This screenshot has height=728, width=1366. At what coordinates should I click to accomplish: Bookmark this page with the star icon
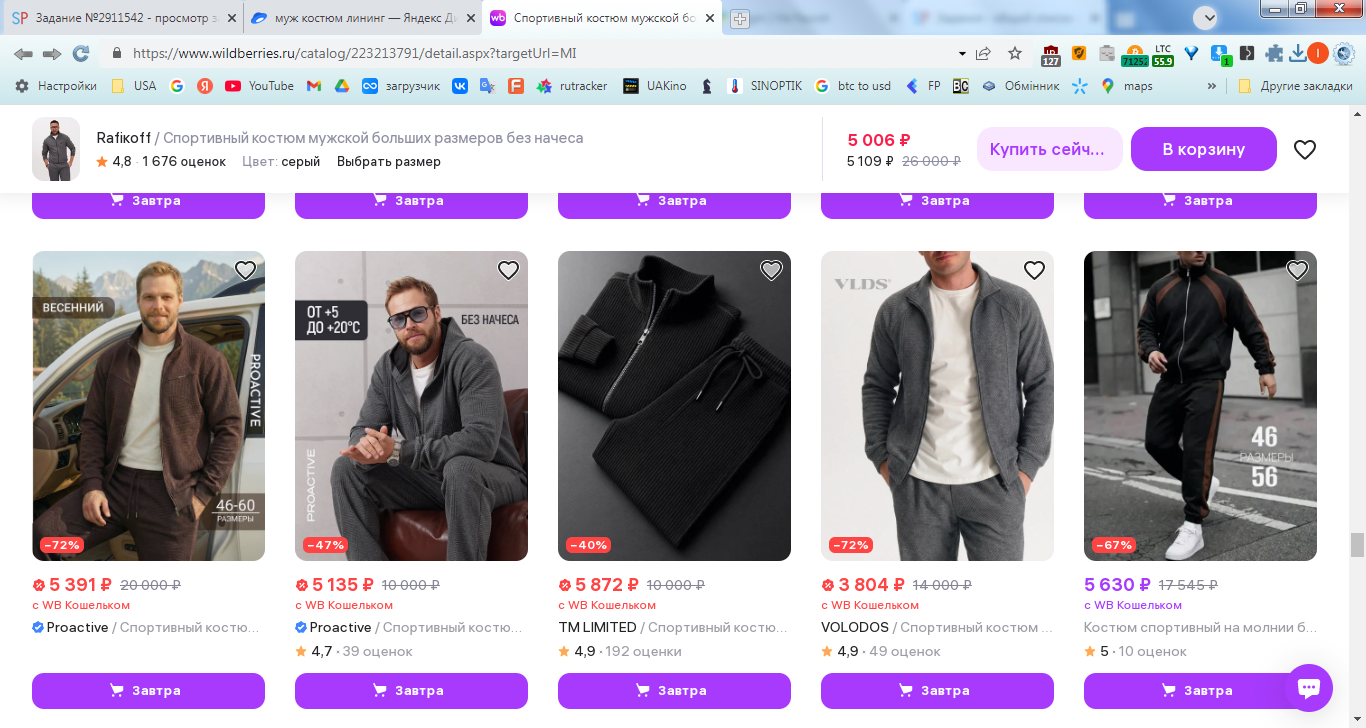click(x=1015, y=54)
